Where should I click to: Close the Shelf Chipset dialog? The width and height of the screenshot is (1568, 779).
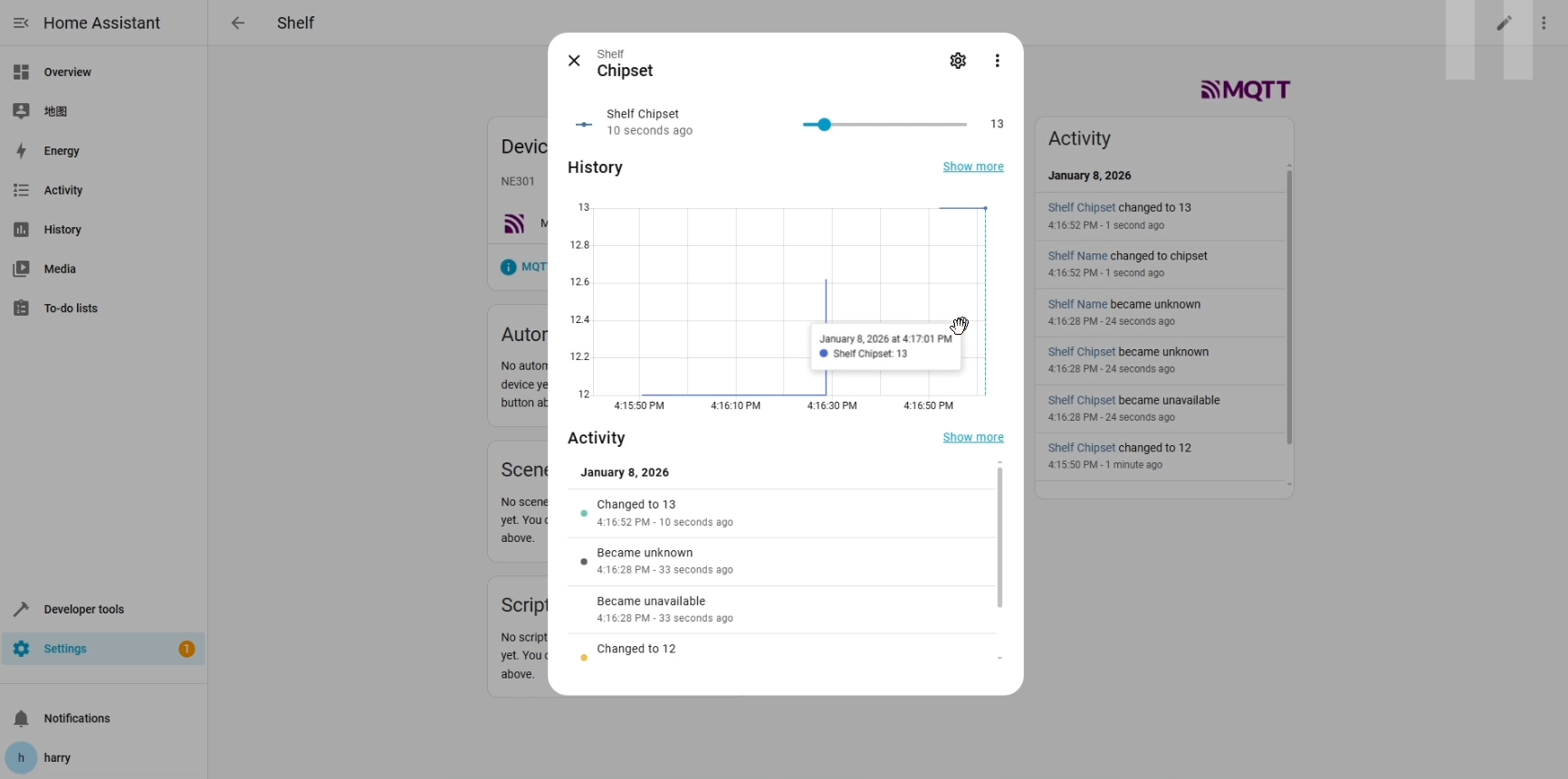pos(574,61)
